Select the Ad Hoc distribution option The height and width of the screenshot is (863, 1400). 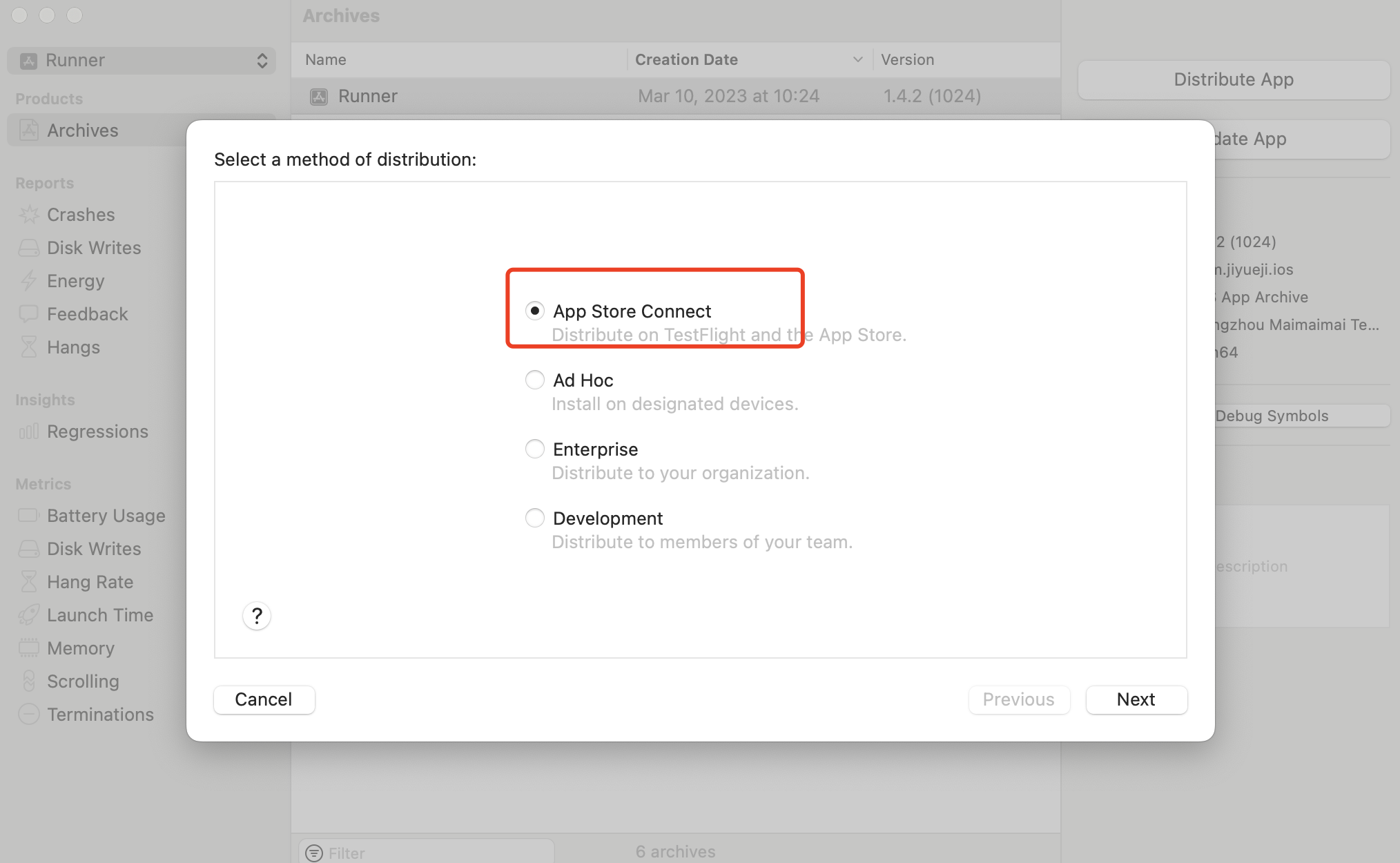pyautogui.click(x=534, y=380)
